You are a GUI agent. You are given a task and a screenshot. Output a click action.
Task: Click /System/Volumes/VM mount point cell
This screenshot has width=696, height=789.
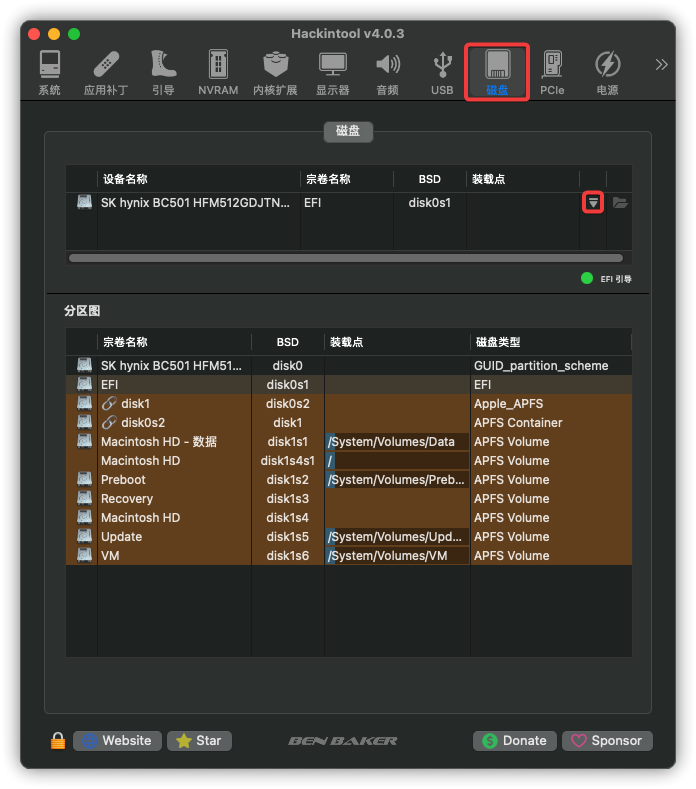pyautogui.click(x=397, y=556)
